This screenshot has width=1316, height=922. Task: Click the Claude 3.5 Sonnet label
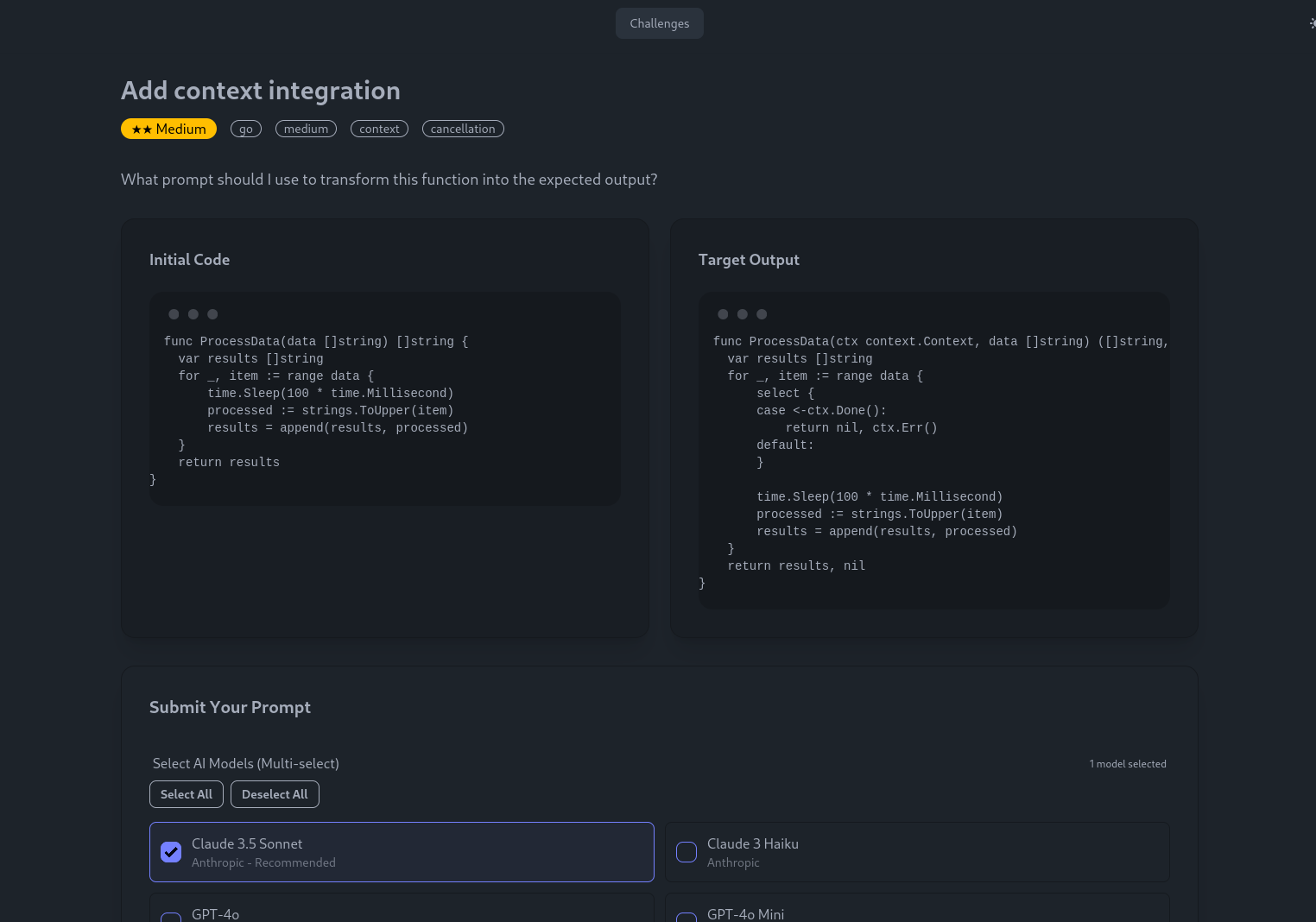click(247, 843)
